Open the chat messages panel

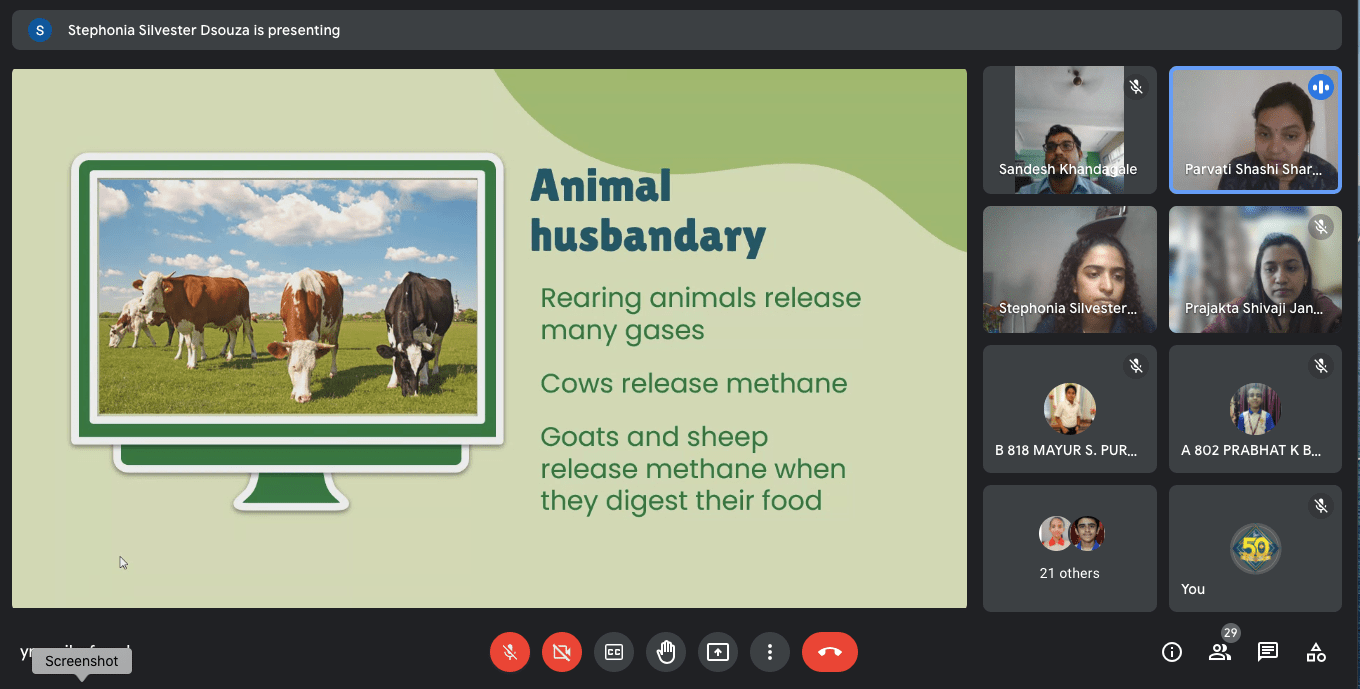tap(1268, 652)
